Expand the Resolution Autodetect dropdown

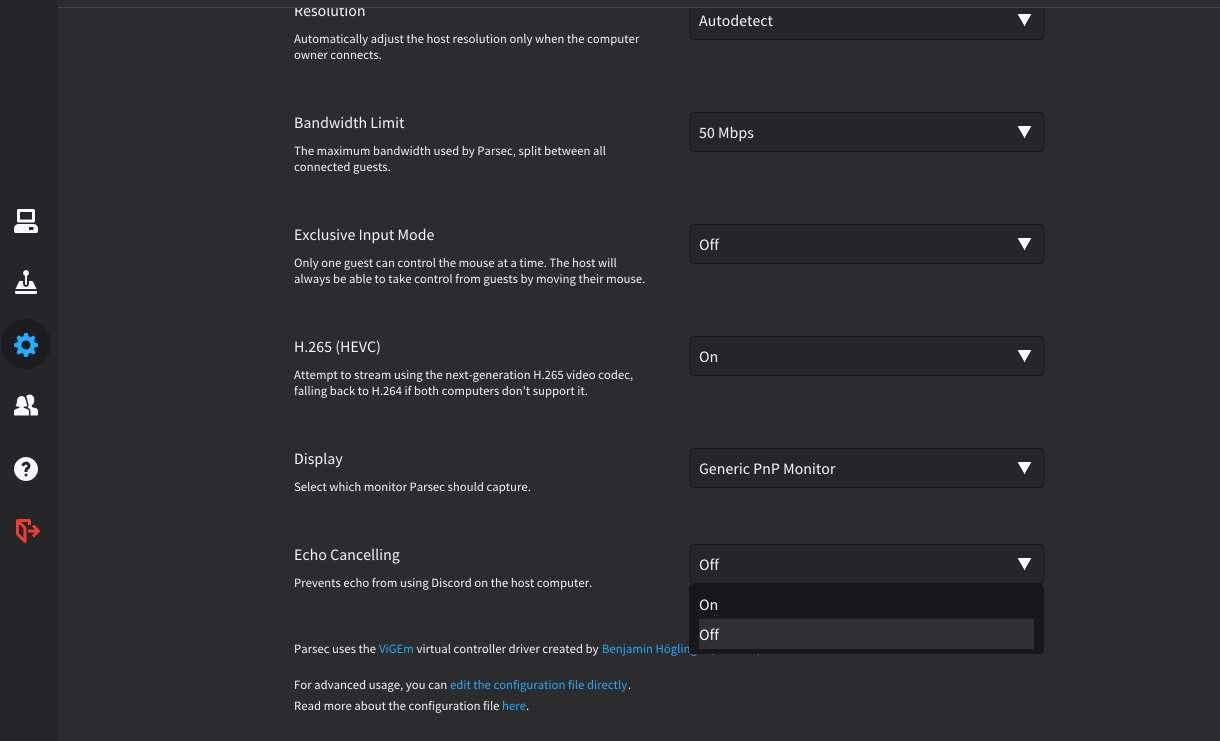click(866, 21)
